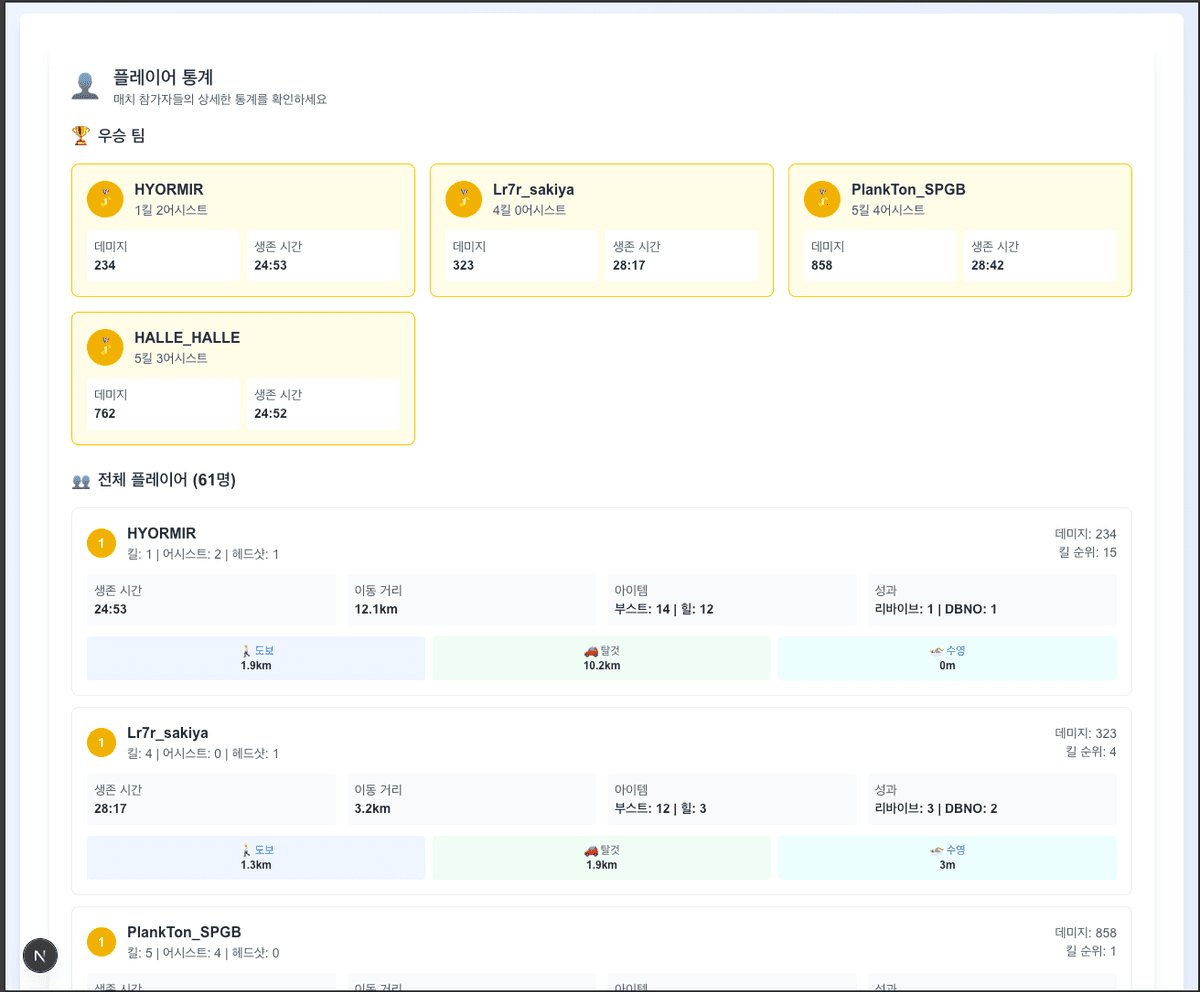Click PlankTon_SPGB's gold medal badge
The width and height of the screenshot is (1200, 992).
pyautogui.click(x=822, y=199)
